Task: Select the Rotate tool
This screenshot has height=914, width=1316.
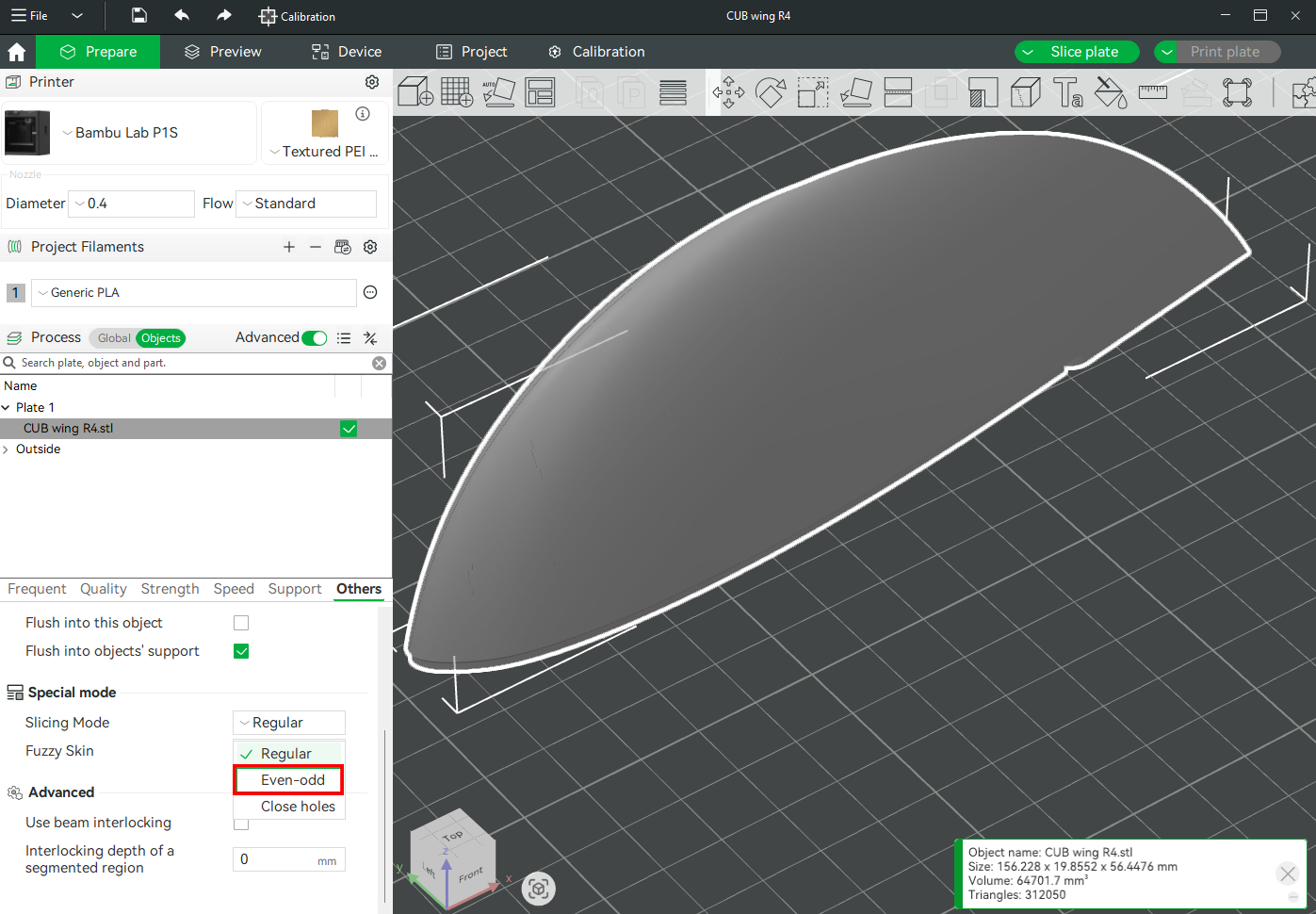Action: pyautogui.click(x=771, y=92)
